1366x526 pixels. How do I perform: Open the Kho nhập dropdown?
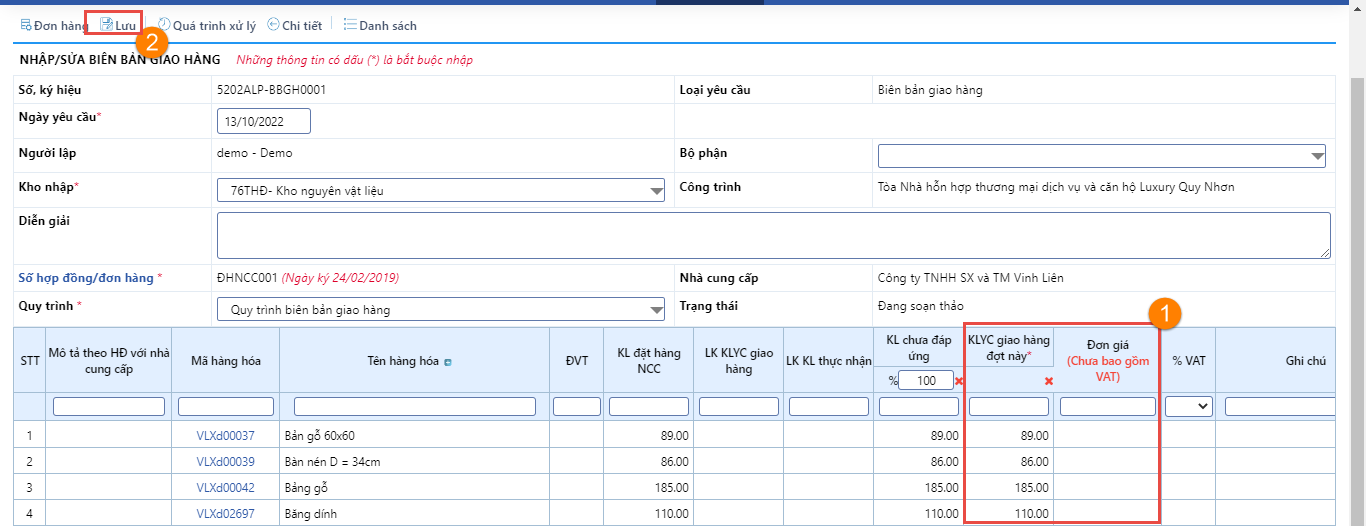(x=441, y=190)
